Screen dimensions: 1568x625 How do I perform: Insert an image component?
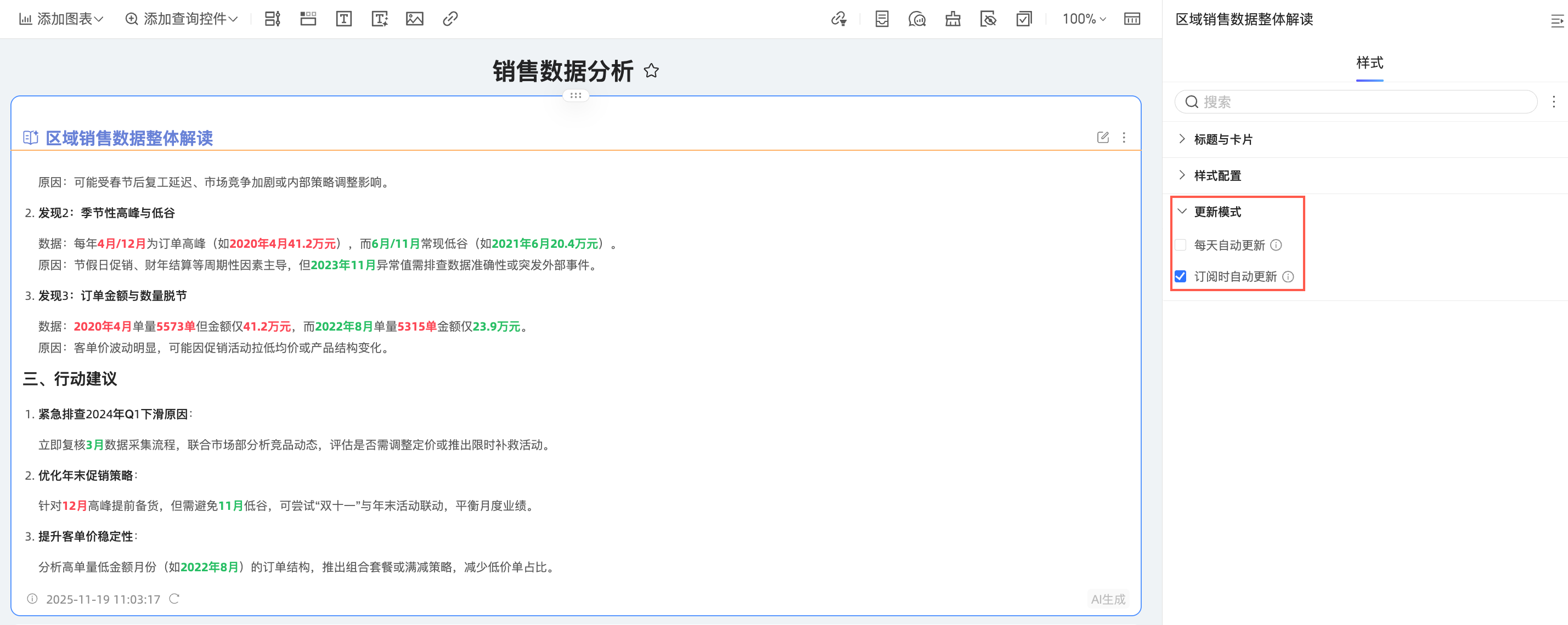click(x=415, y=19)
